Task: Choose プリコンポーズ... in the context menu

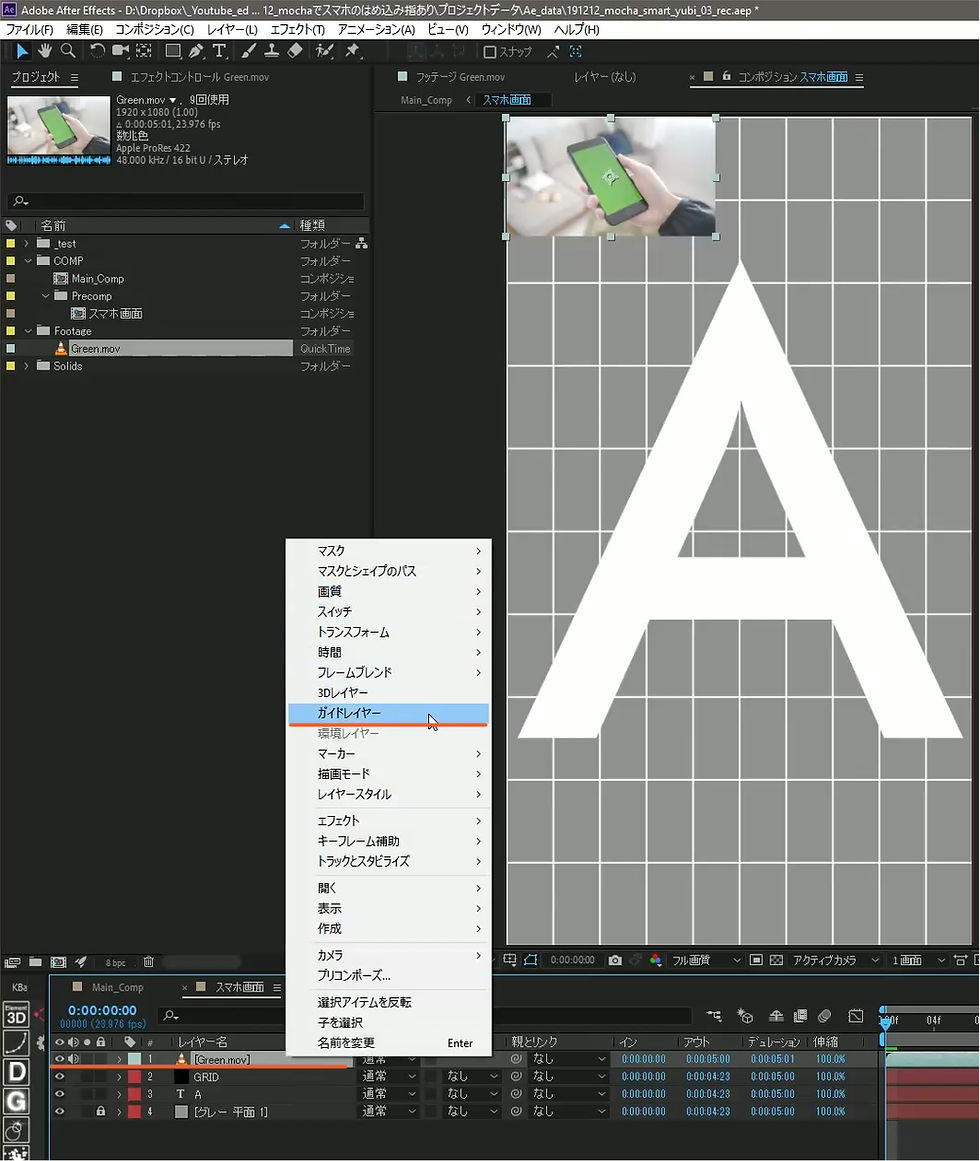Action: click(x=389, y=975)
